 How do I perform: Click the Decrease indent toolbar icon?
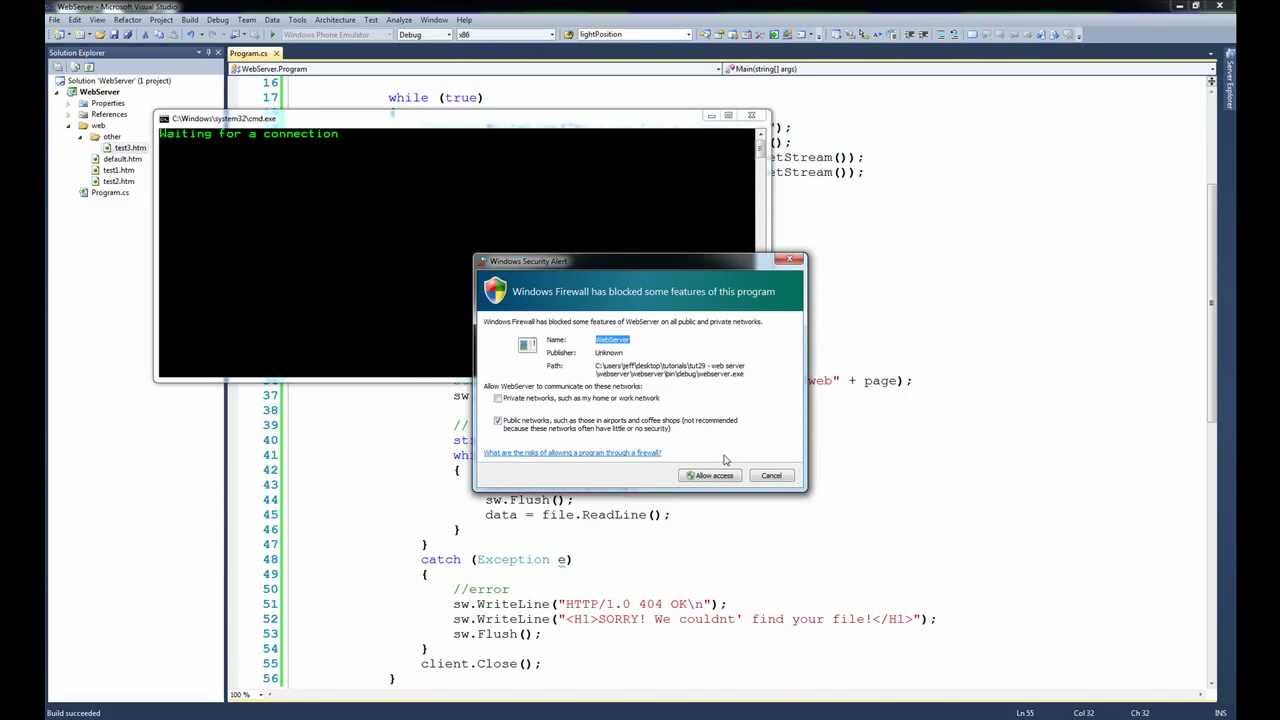pyautogui.click(x=909, y=34)
